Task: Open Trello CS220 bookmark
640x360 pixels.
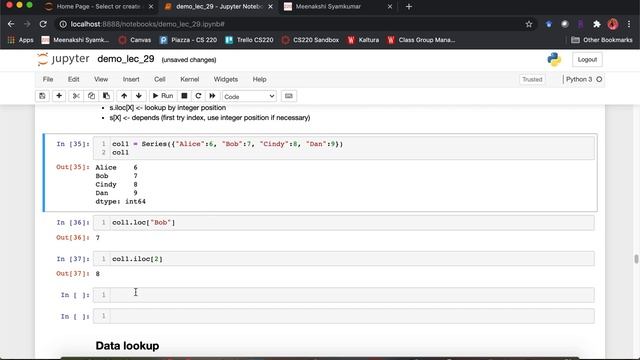Action: (x=249, y=40)
